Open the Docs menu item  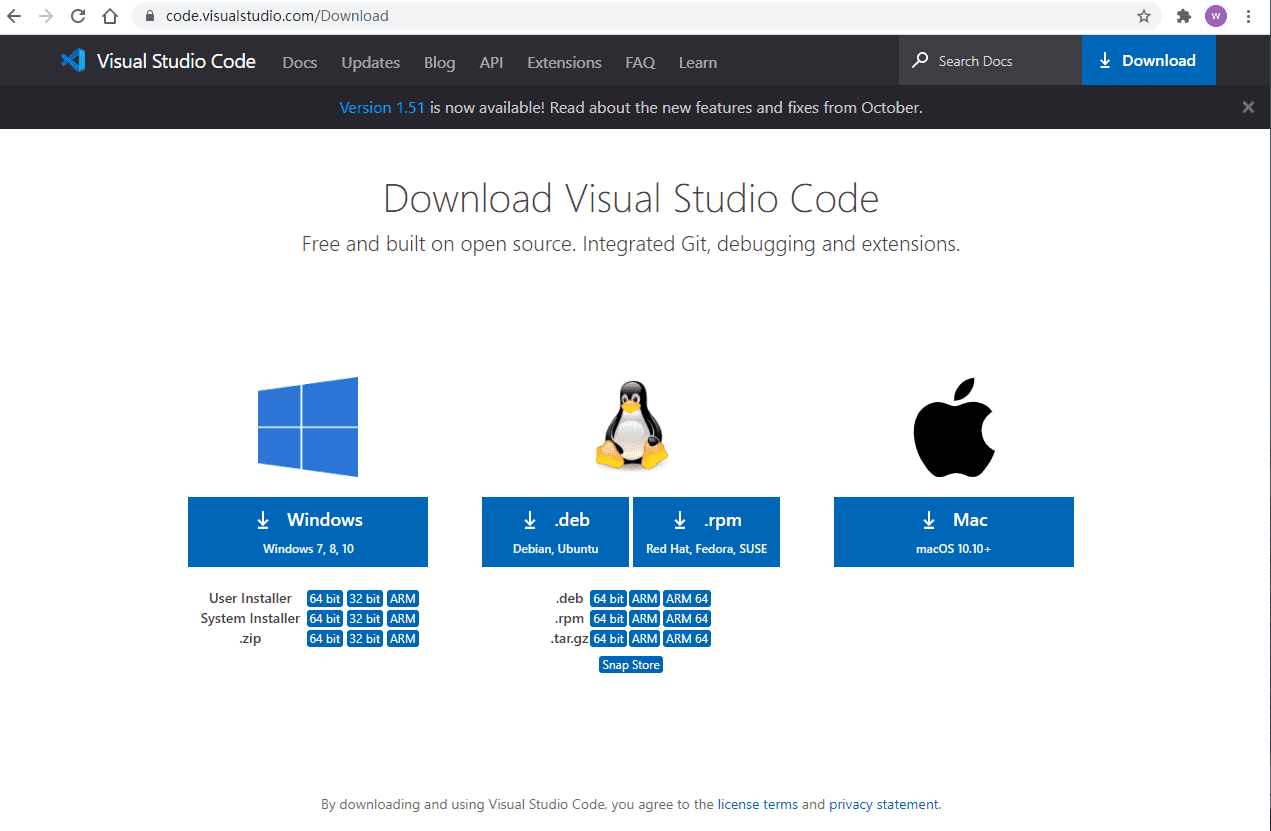(x=300, y=62)
